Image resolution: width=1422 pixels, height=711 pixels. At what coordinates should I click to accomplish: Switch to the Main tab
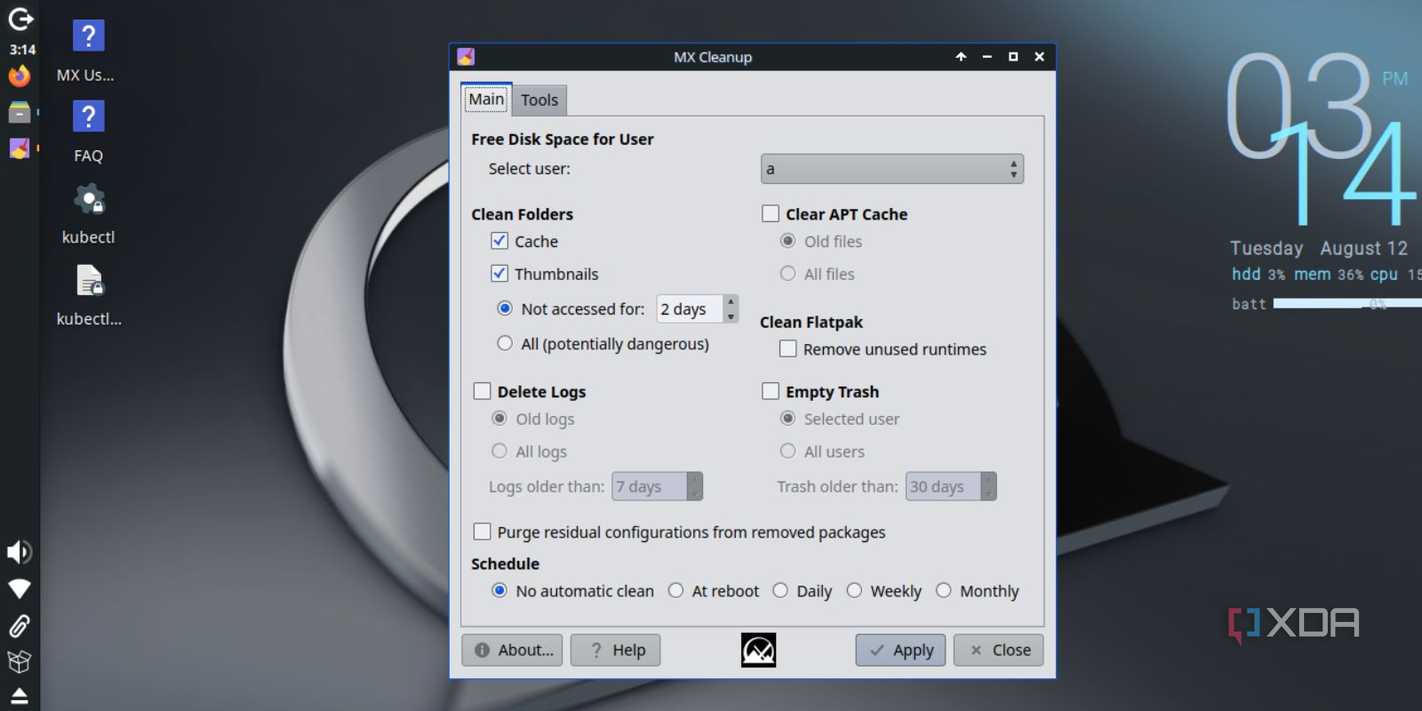[x=486, y=99]
